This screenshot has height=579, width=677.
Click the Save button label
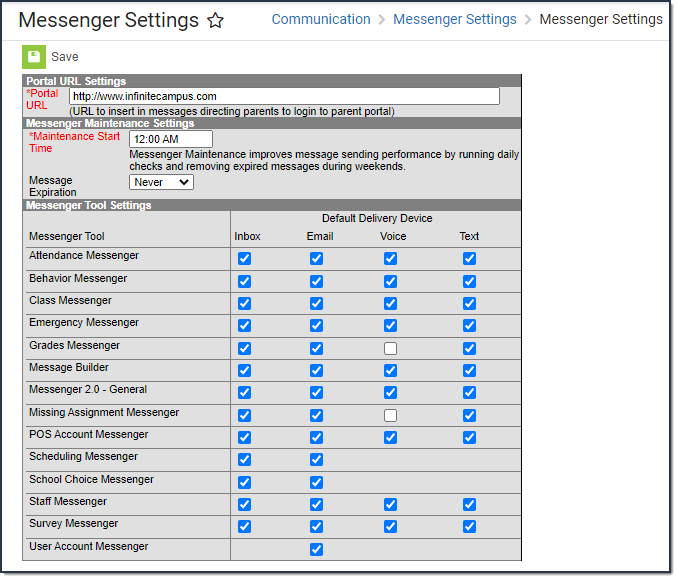[x=65, y=57]
